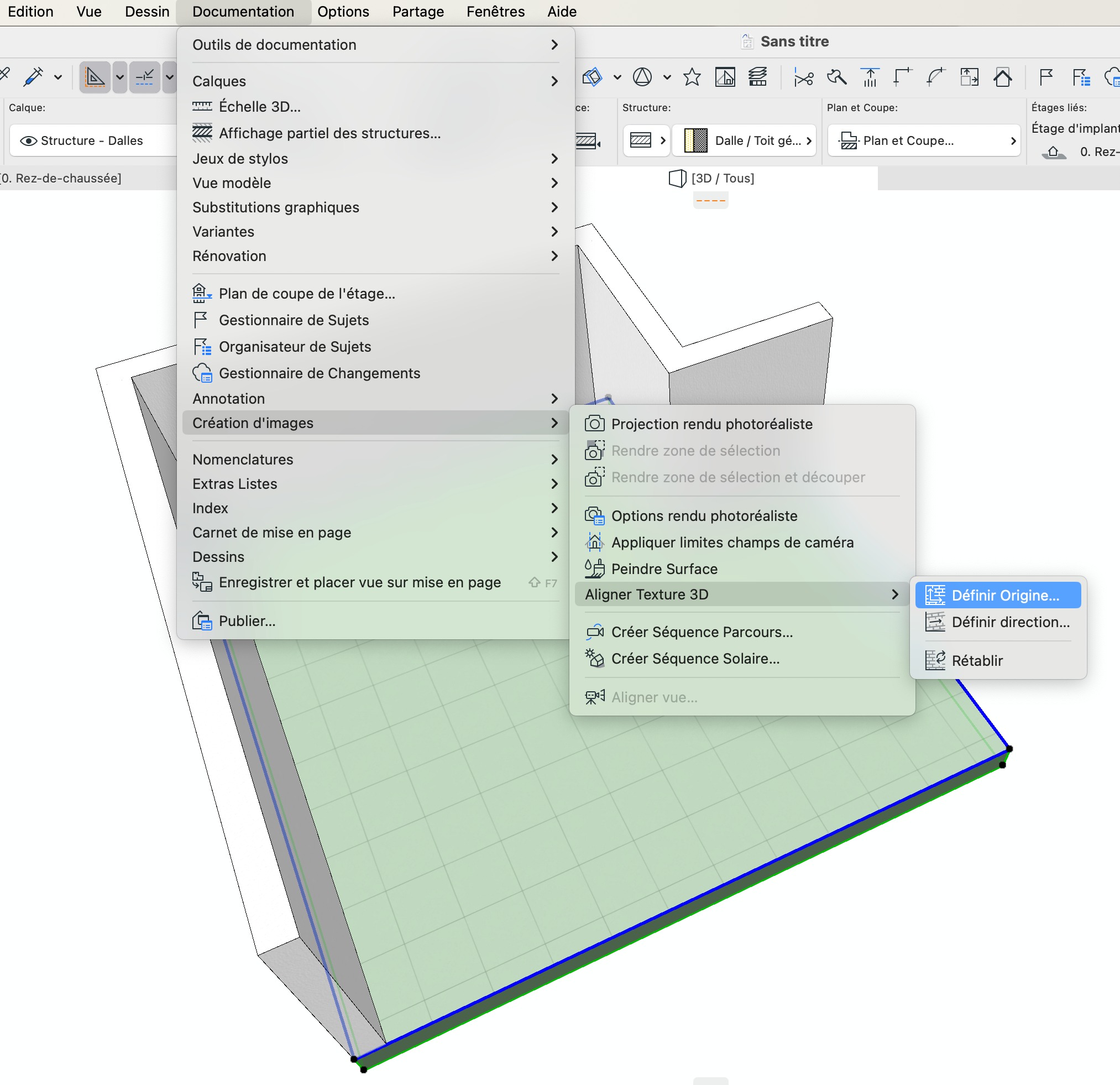This screenshot has height=1085, width=1120.
Task: Open the Options menu in menu bar
Action: click(343, 12)
